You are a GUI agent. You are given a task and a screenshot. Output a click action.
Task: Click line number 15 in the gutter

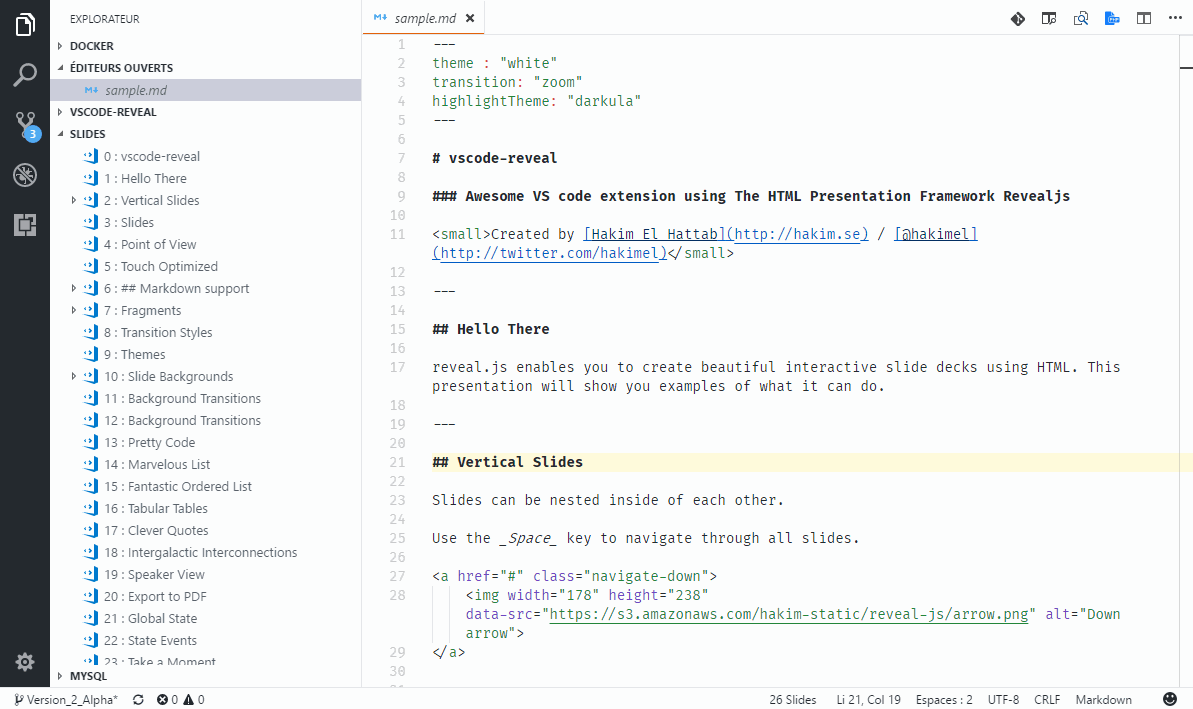click(397, 329)
